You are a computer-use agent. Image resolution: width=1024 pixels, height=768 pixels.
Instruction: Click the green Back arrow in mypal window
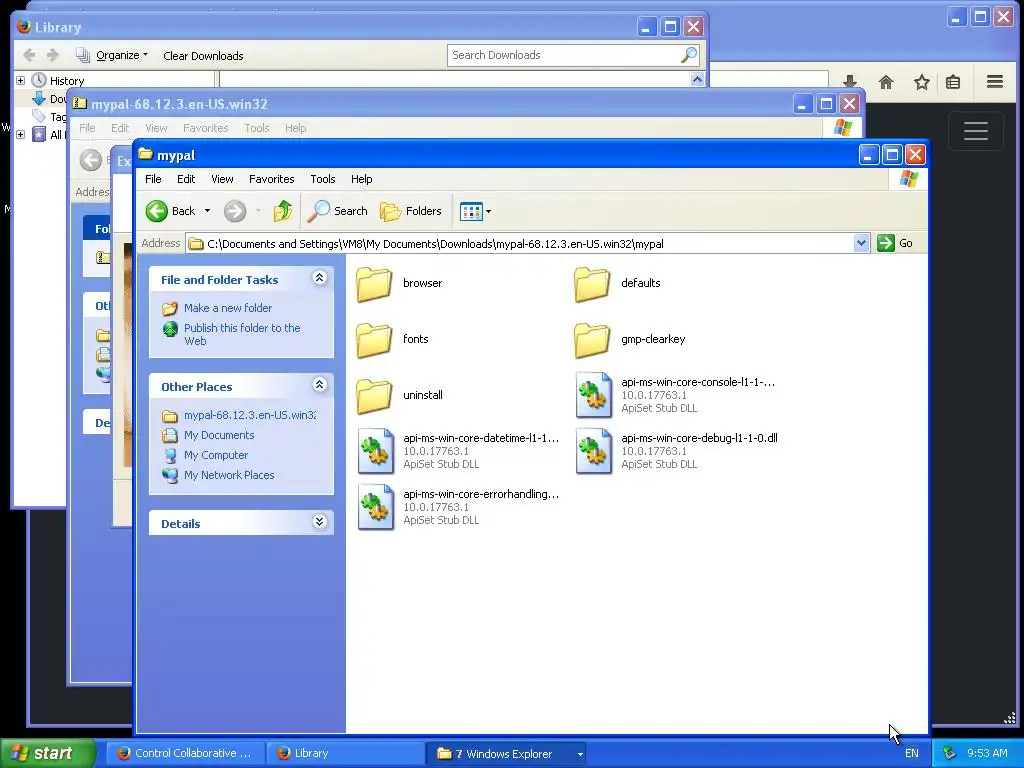point(157,211)
